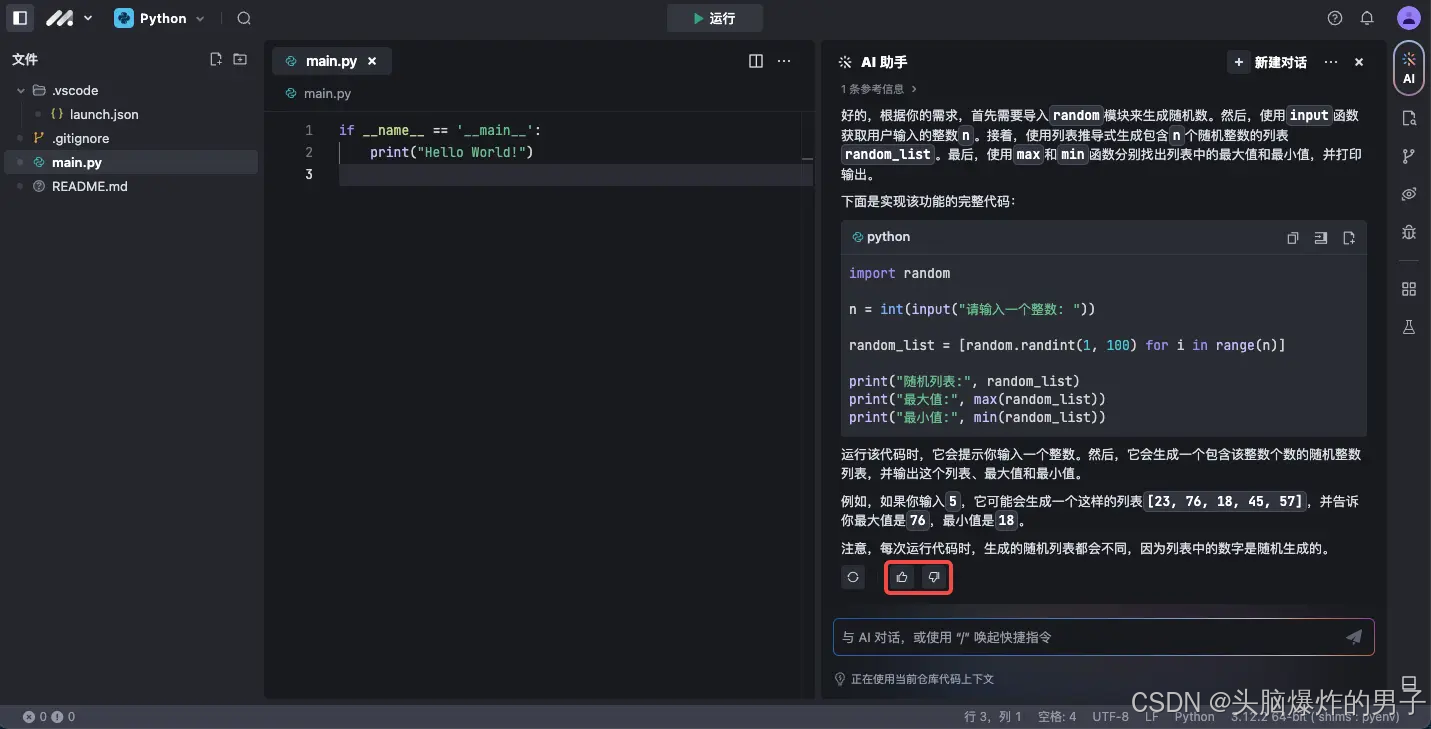This screenshot has height=729, width=1431.
Task: Open the source control branch icon
Action: [x=1409, y=155]
